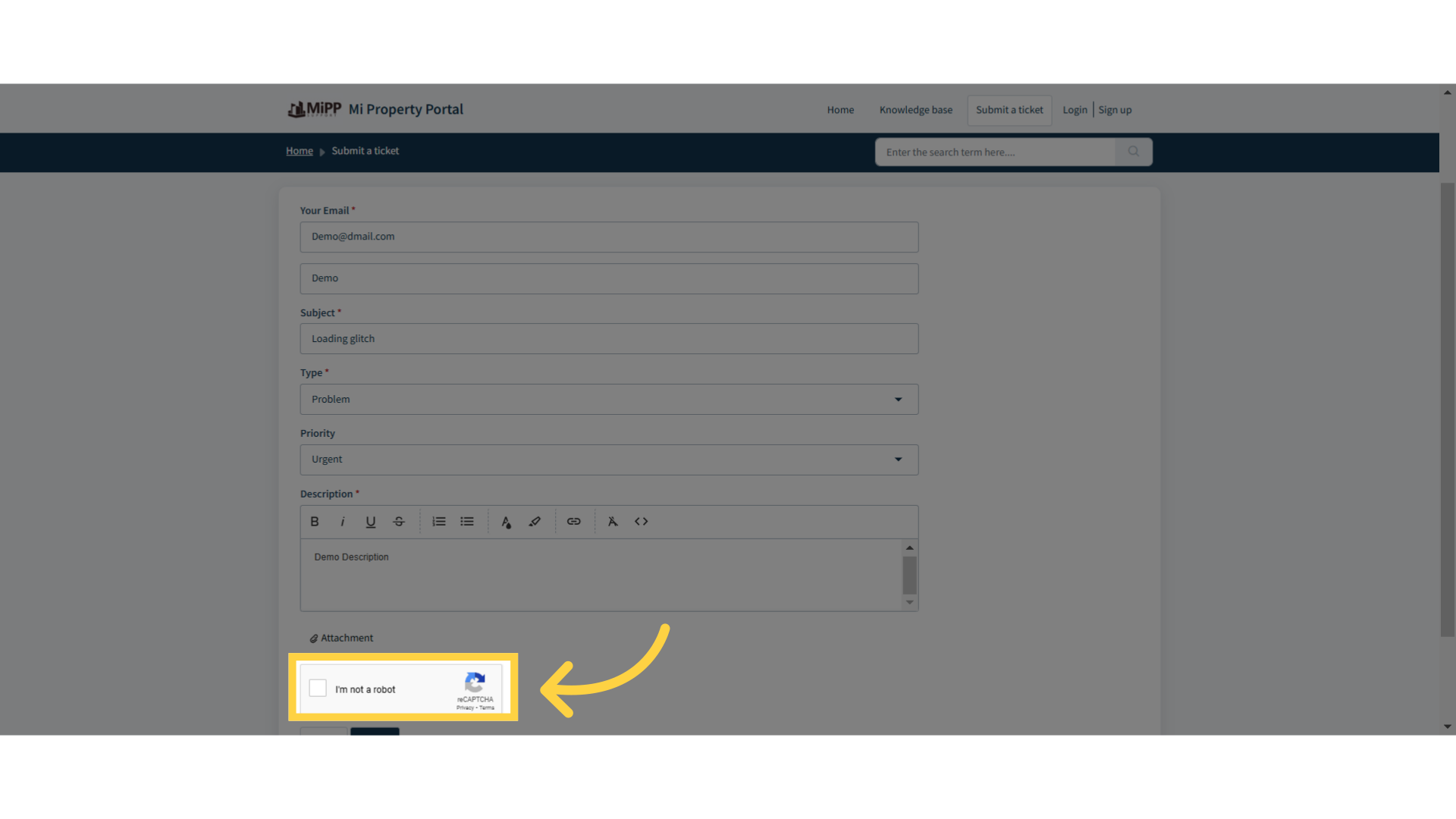The image size is (1456, 819).
Task: Go to Home in the top navigation
Action: point(840,110)
